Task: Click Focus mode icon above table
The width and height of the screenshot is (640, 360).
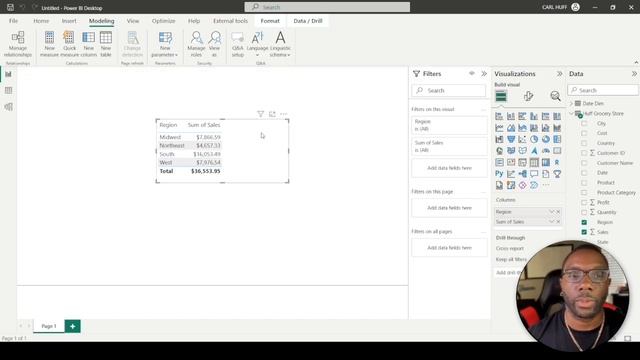Action: tap(272, 114)
